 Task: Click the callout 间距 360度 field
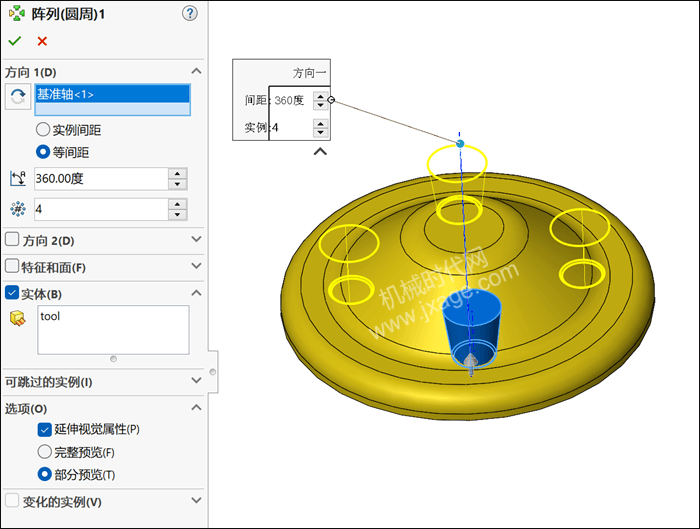coord(292,100)
